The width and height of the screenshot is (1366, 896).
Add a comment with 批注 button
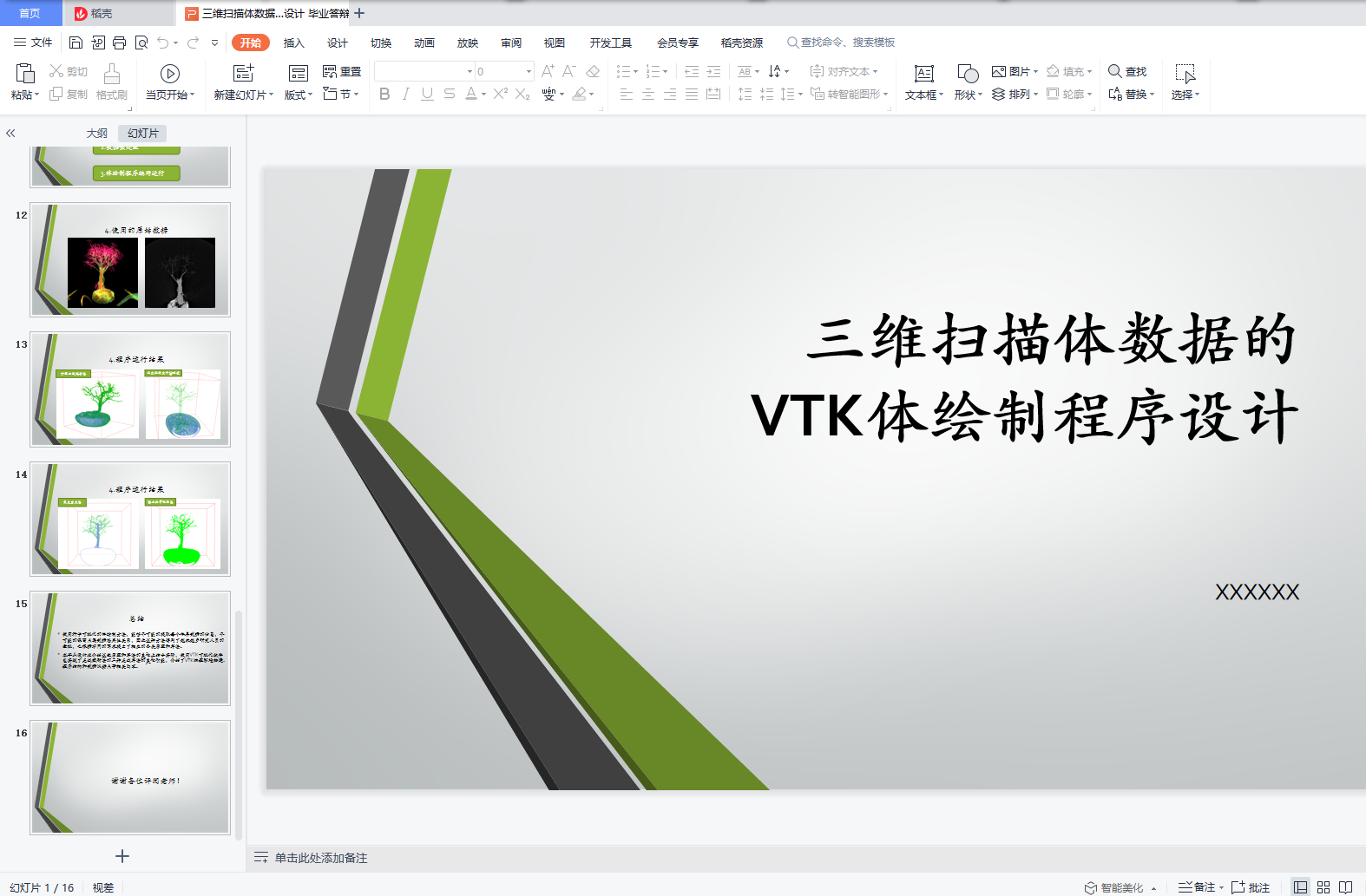click(1251, 887)
